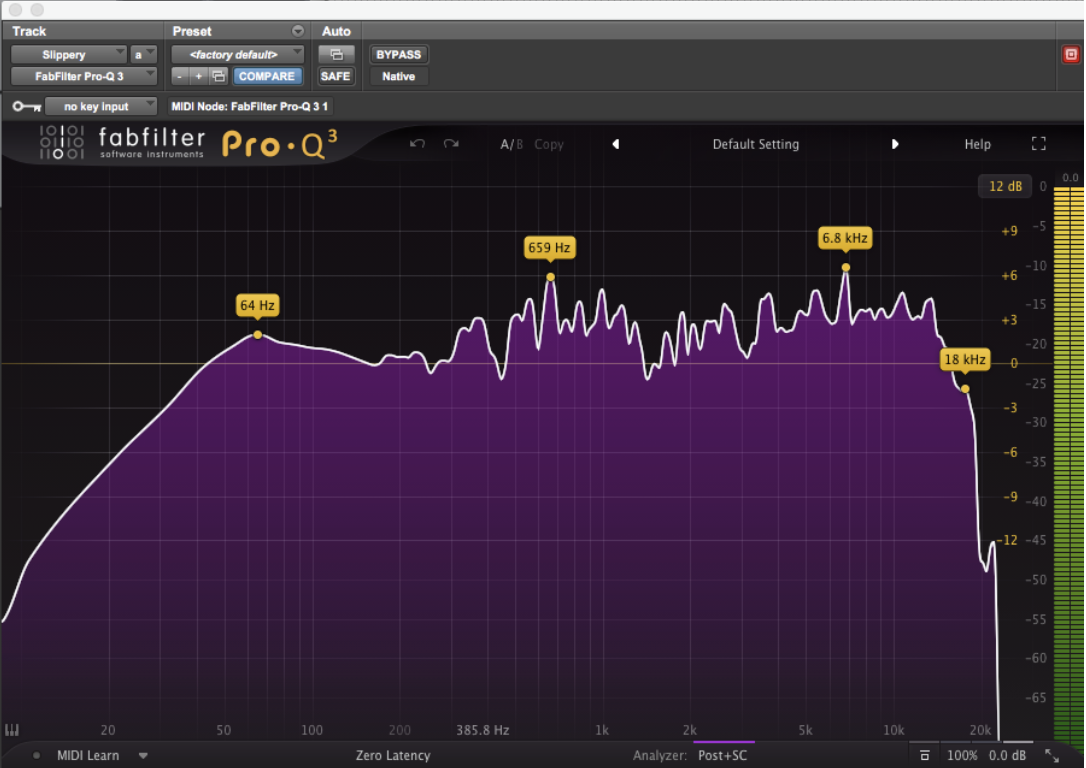
Task: Load the next preset with the right arrow
Action: [x=895, y=144]
